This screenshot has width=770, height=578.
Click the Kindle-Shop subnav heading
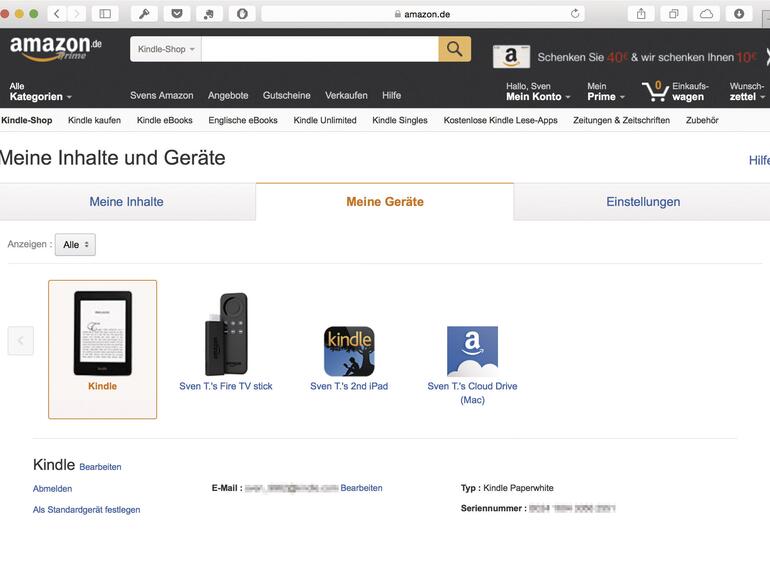[x=27, y=120]
